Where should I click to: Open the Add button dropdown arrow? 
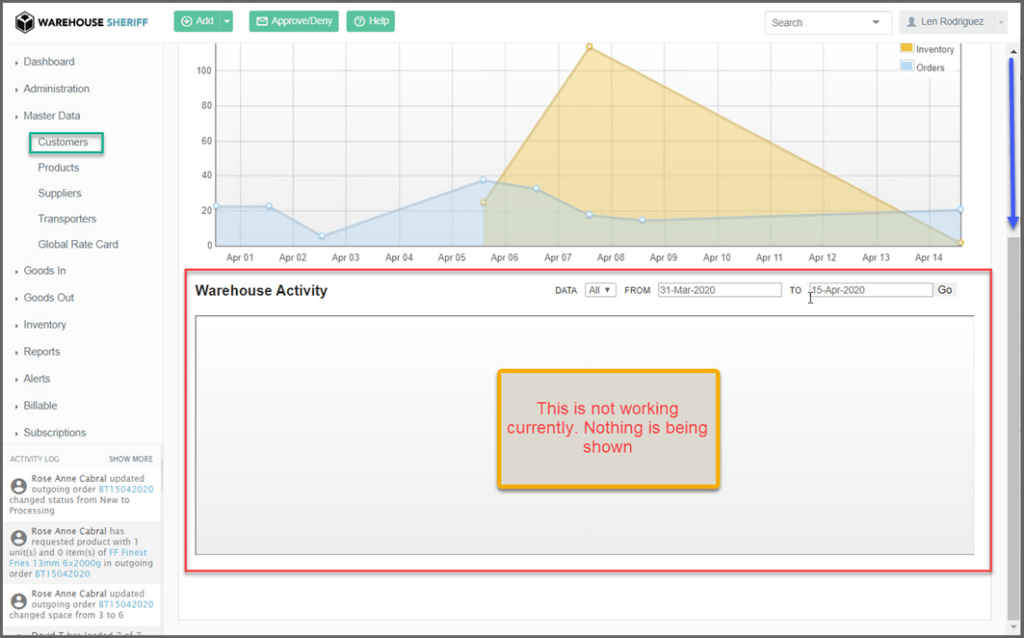click(x=227, y=21)
